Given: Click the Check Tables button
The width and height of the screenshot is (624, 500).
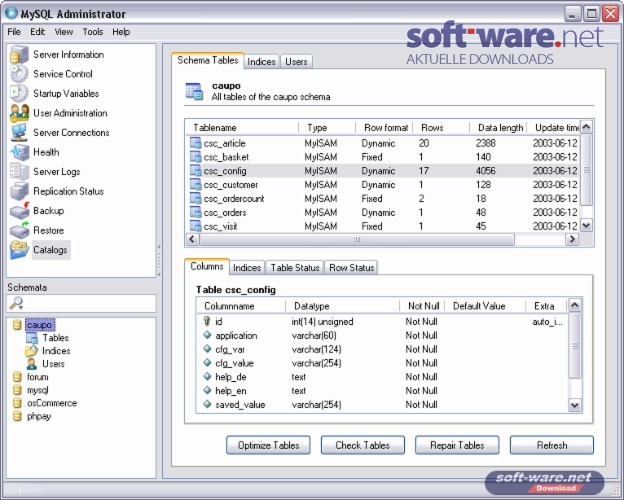Looking at the screenshot, I should 363,445.
